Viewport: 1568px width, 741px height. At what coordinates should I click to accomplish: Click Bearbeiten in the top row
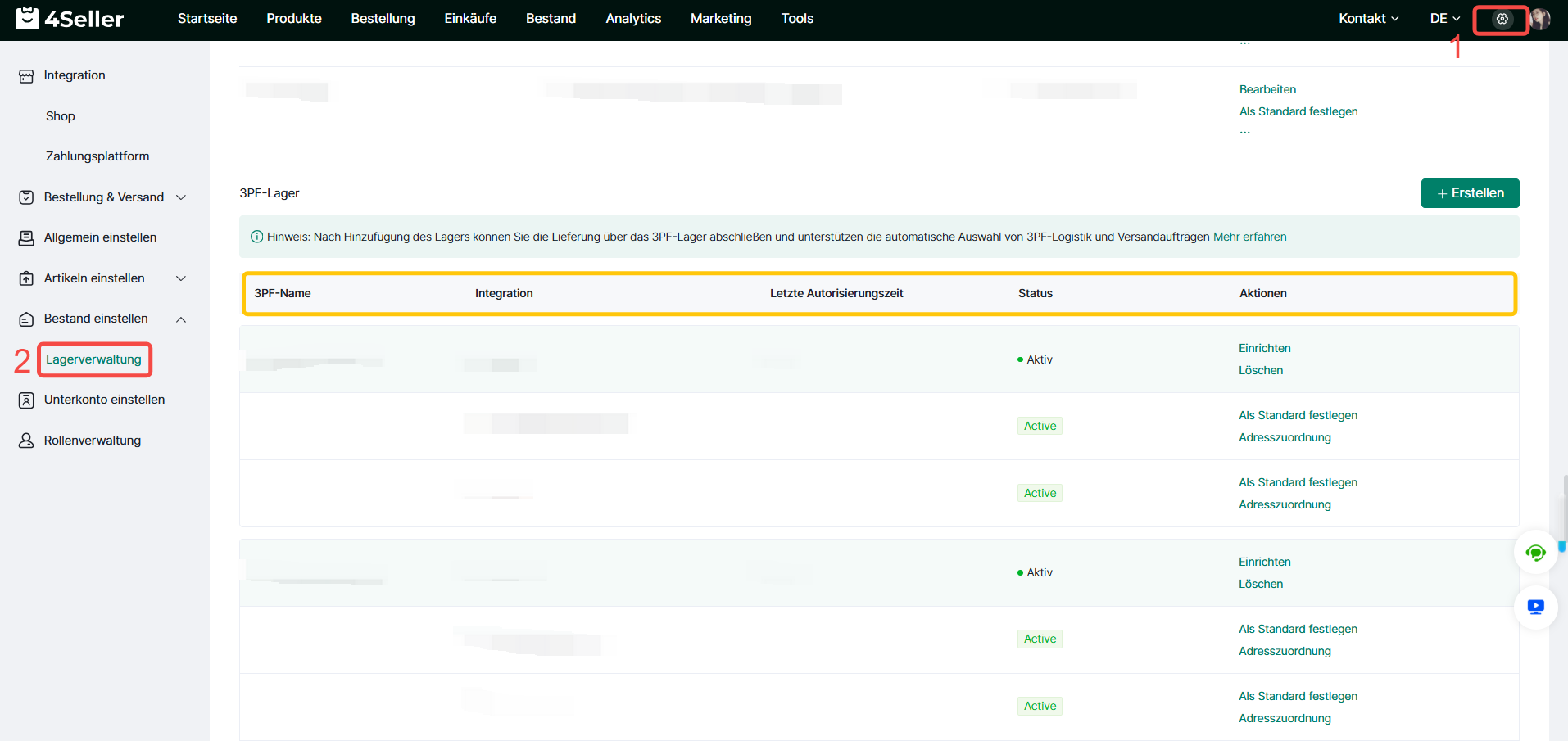1267,89
